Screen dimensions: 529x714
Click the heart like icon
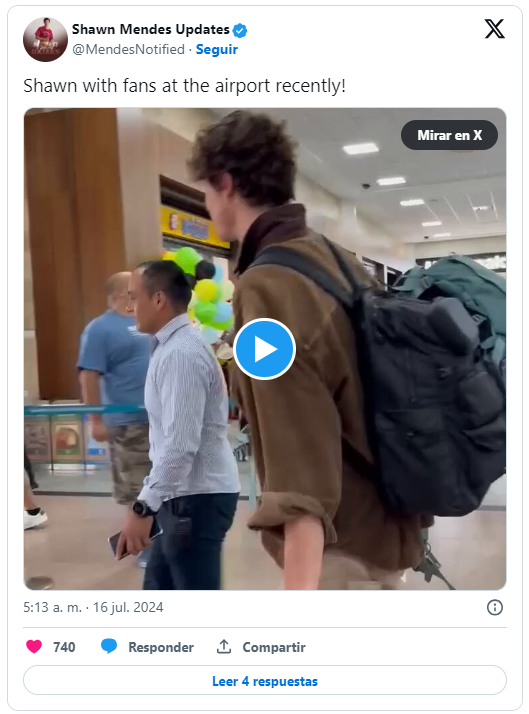point(34,646)
